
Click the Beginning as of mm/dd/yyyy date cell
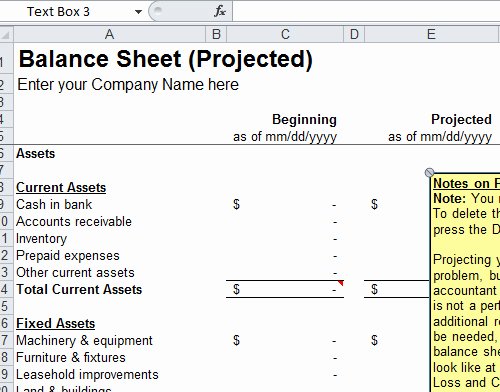tap(285, 137)
